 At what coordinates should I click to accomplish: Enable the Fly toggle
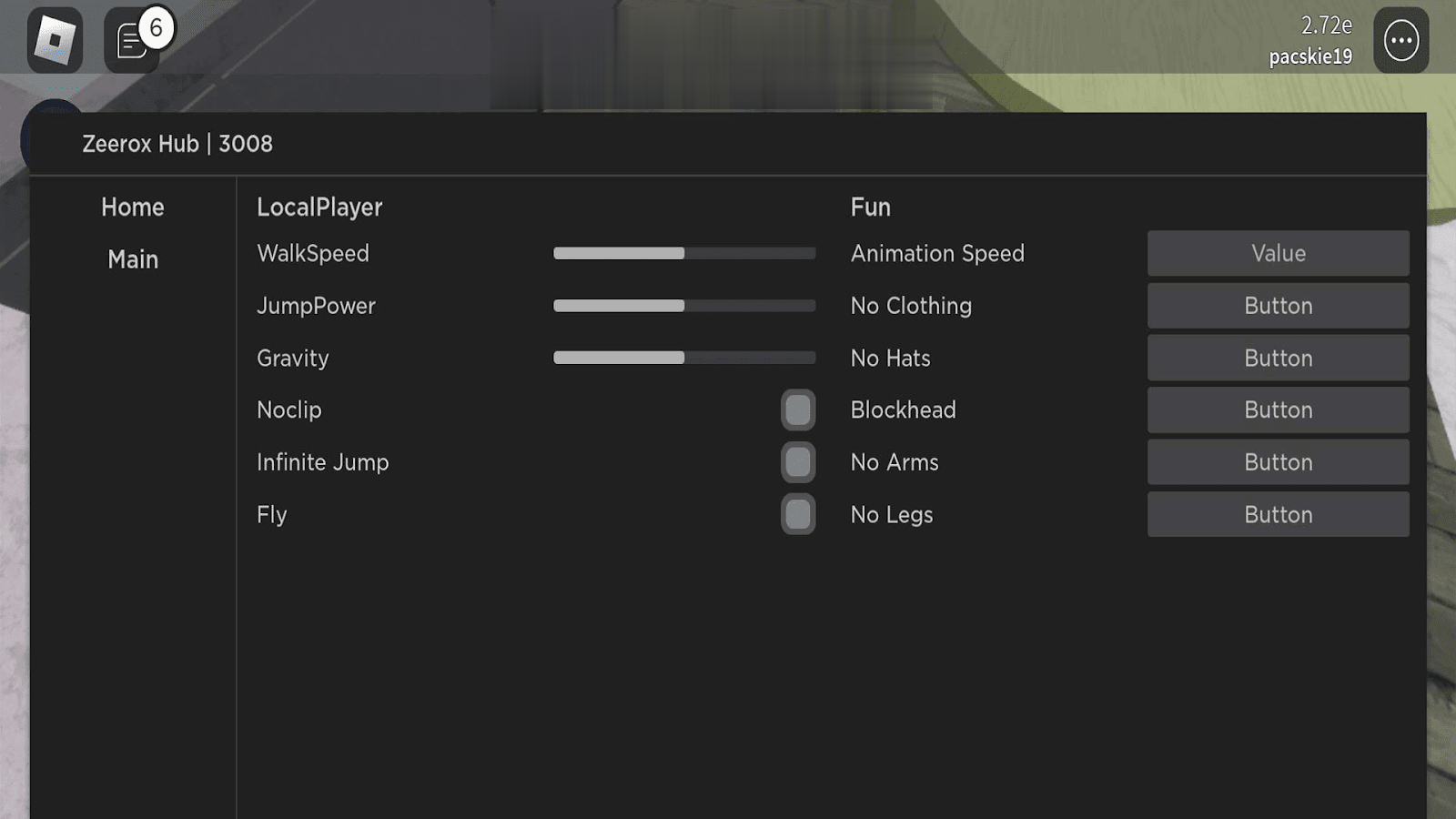click(x=797, y=515)
